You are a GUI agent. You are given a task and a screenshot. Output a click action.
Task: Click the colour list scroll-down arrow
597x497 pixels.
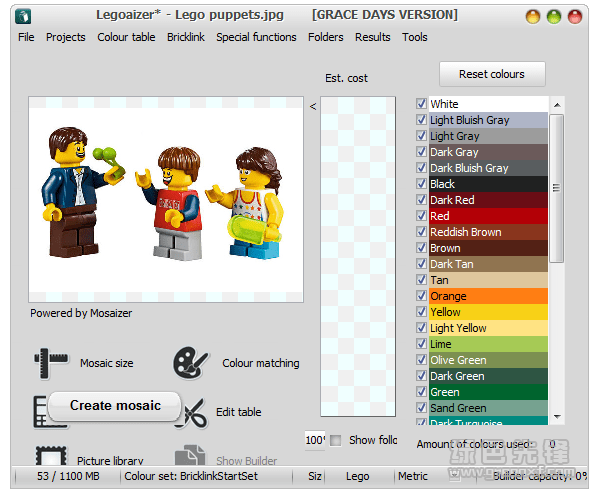click(557, 417)
